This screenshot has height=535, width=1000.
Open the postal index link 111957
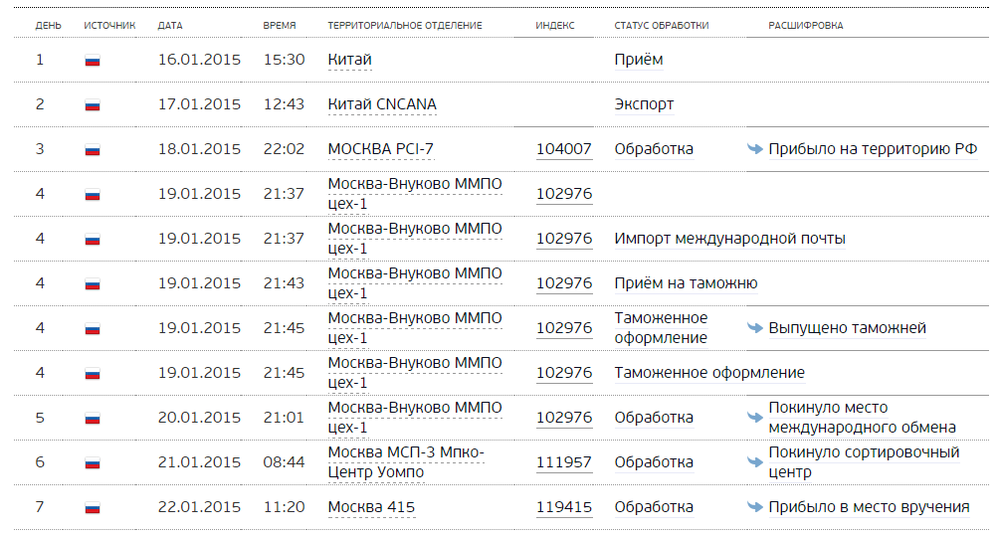(564, 462)
